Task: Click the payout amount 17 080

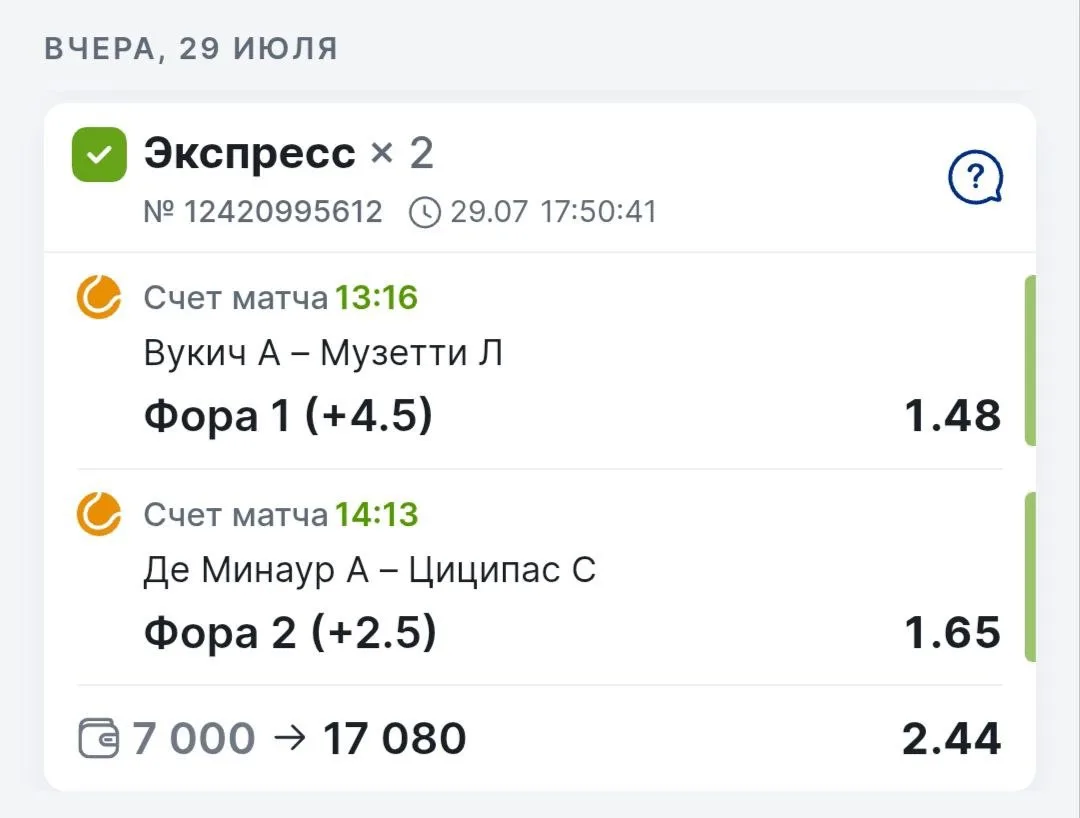Action: [395, 739]
